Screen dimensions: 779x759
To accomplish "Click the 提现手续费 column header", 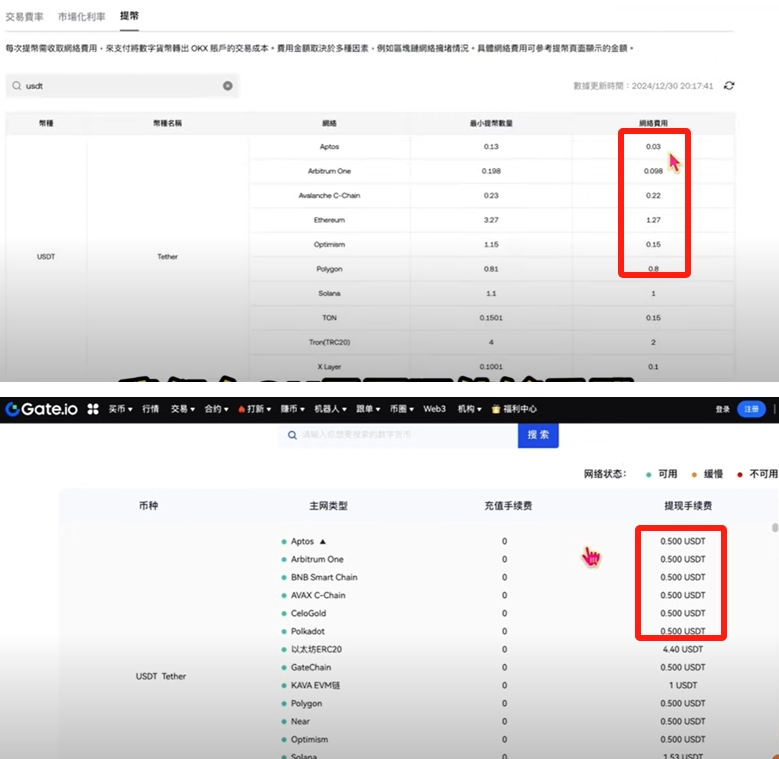I will click(x=688, y=506).
